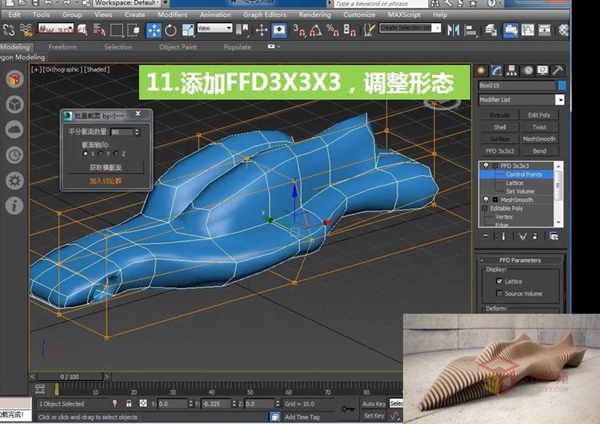Switch to the Object Paint ribbon tab
This screenshot has width=600, height=424.
tap(178, 47)
